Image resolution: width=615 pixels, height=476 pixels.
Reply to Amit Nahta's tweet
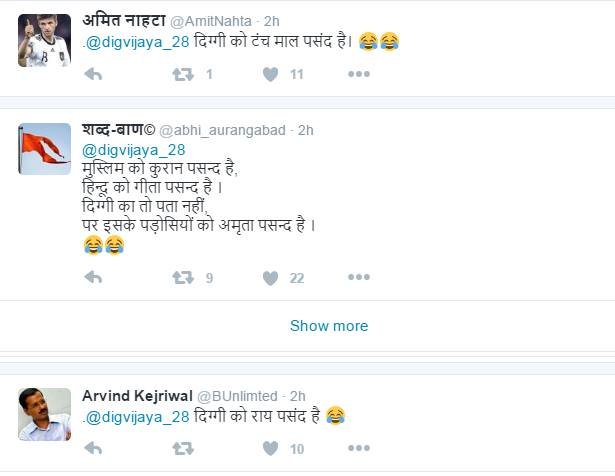click(x=93, y=74)
